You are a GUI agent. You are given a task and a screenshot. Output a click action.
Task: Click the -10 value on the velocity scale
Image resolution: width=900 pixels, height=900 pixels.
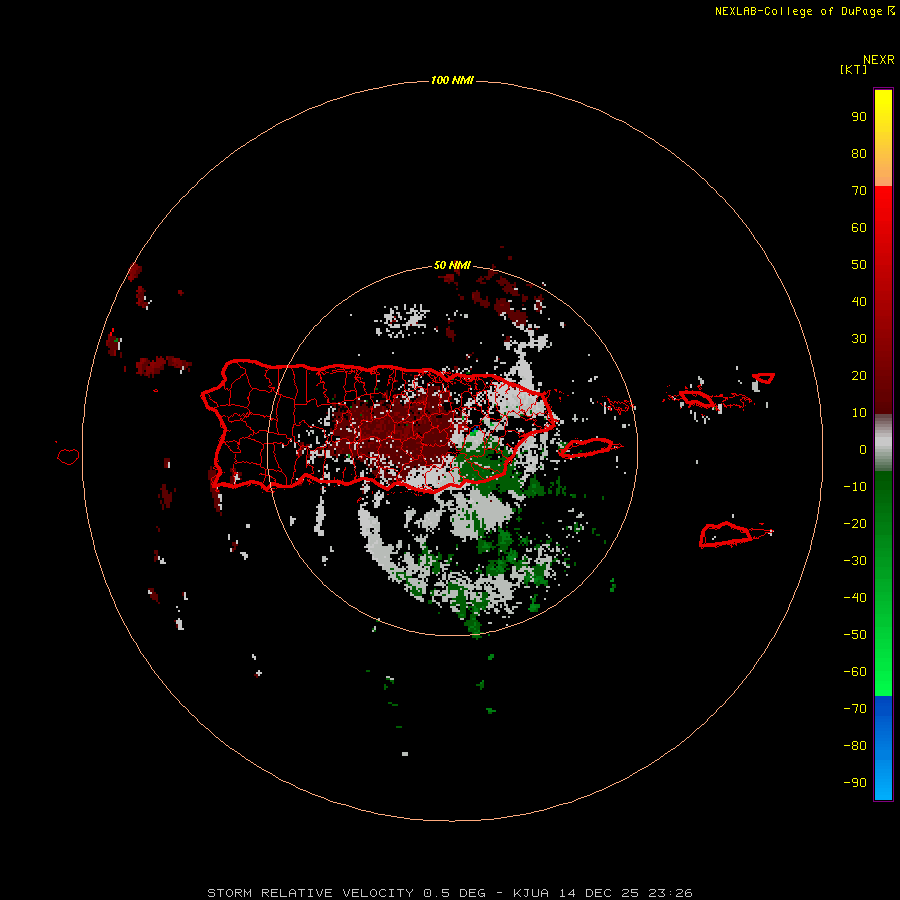(x=855, y=487)
